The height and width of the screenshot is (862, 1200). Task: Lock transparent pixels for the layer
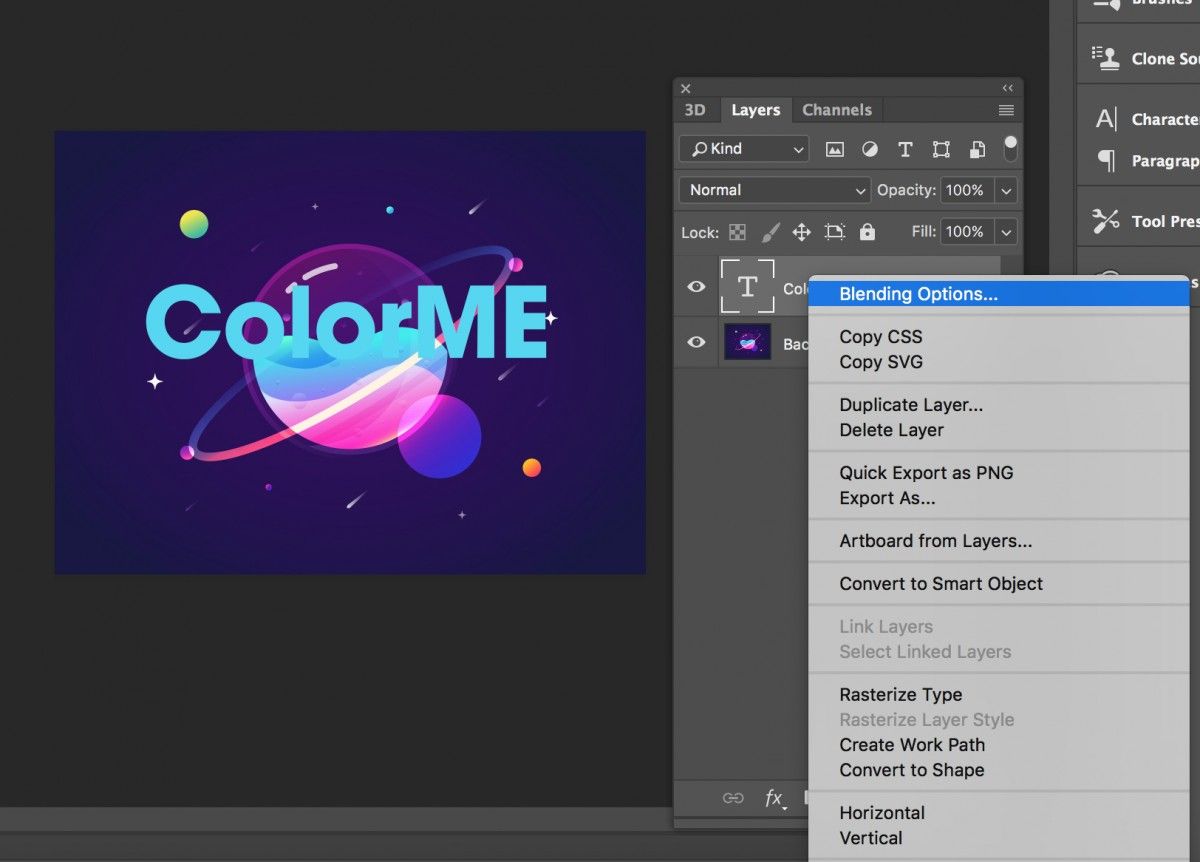pyautogui.click(x=737, y=232)
